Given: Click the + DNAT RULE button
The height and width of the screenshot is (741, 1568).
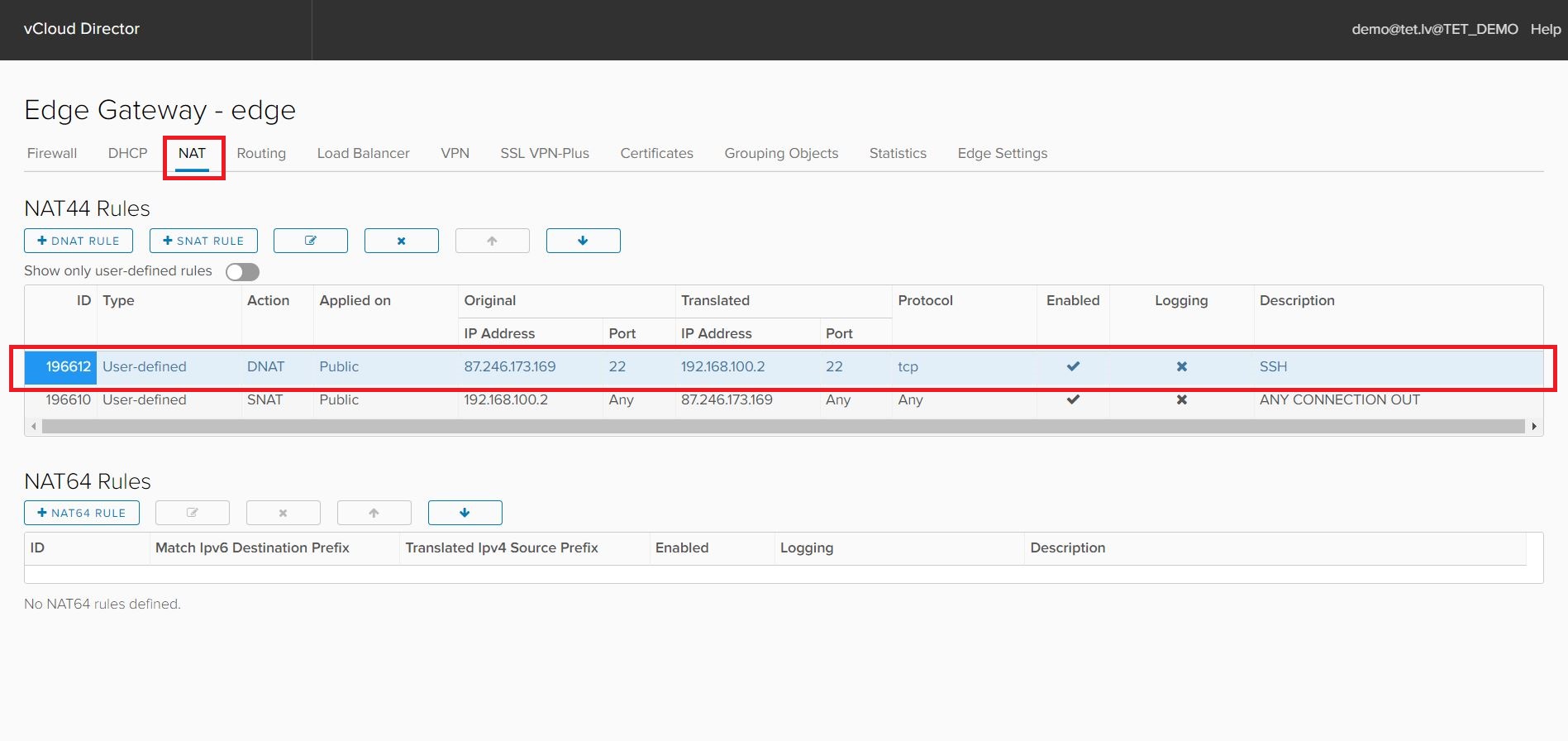Looking at the screenshot, I should pyautogui.click(x=79, y=241).
